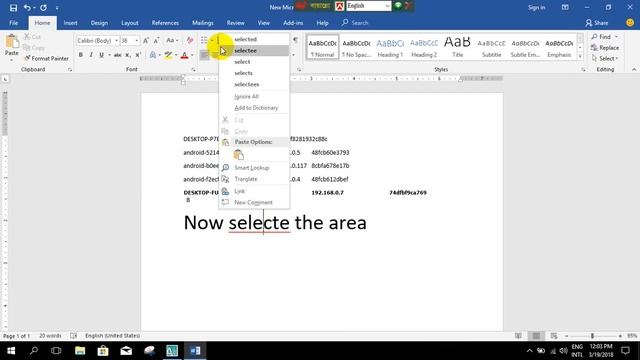
Task: Toggle Underline formatting
Action: (101, 55)
